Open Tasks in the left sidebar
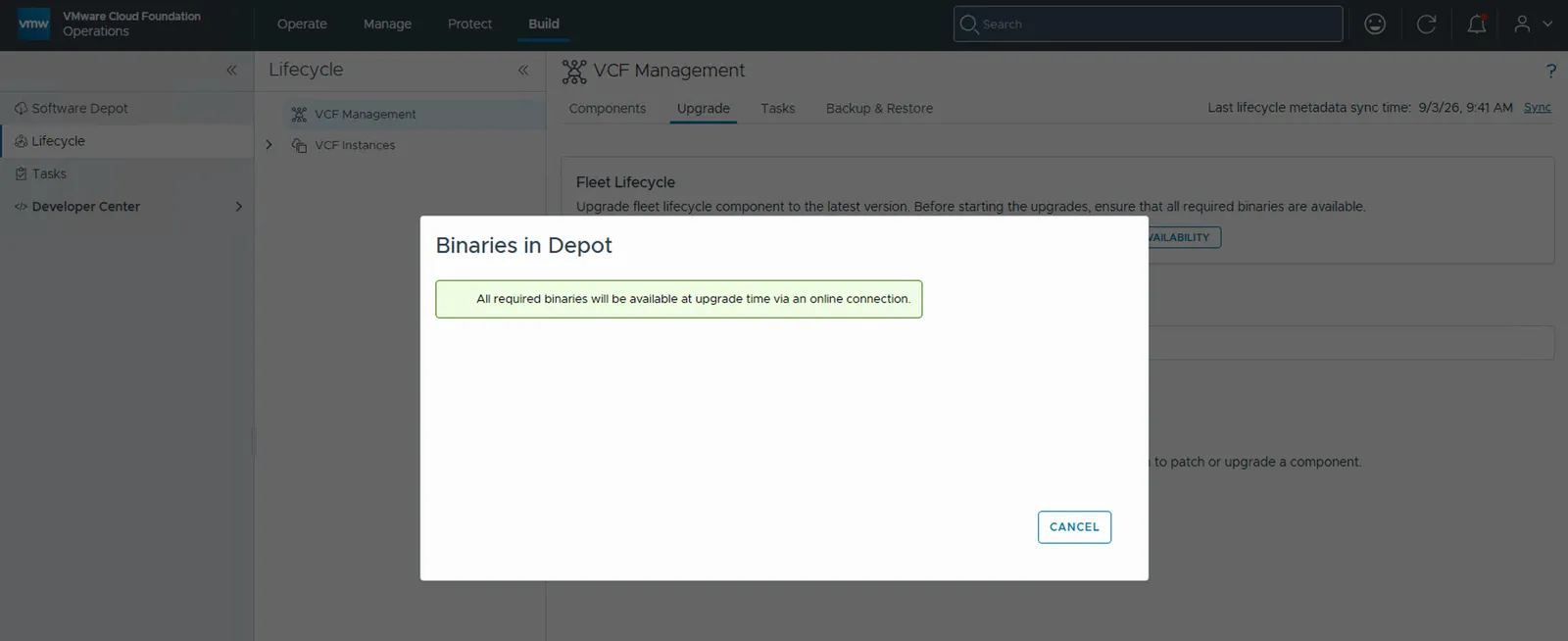 (49, 173)
